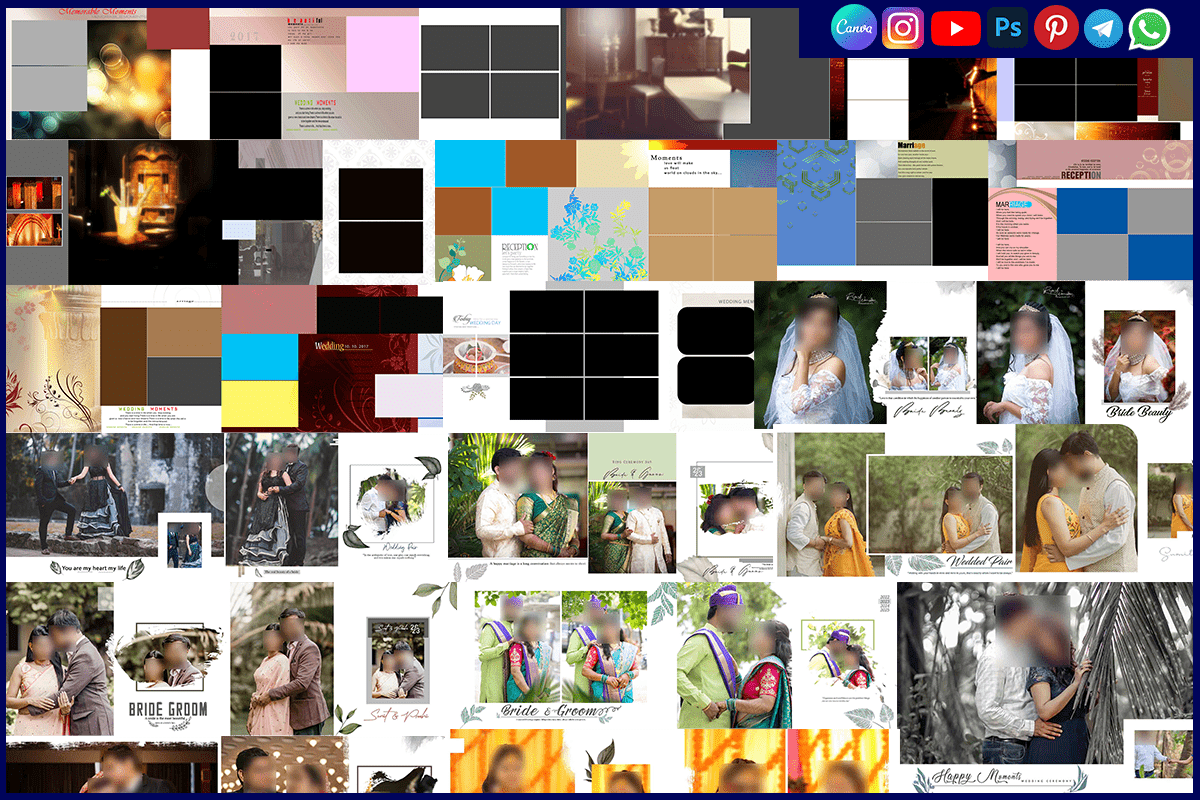Open the Canva icon
The image size is (1200, 800).
pyautogui.click(x=853, y=27)
